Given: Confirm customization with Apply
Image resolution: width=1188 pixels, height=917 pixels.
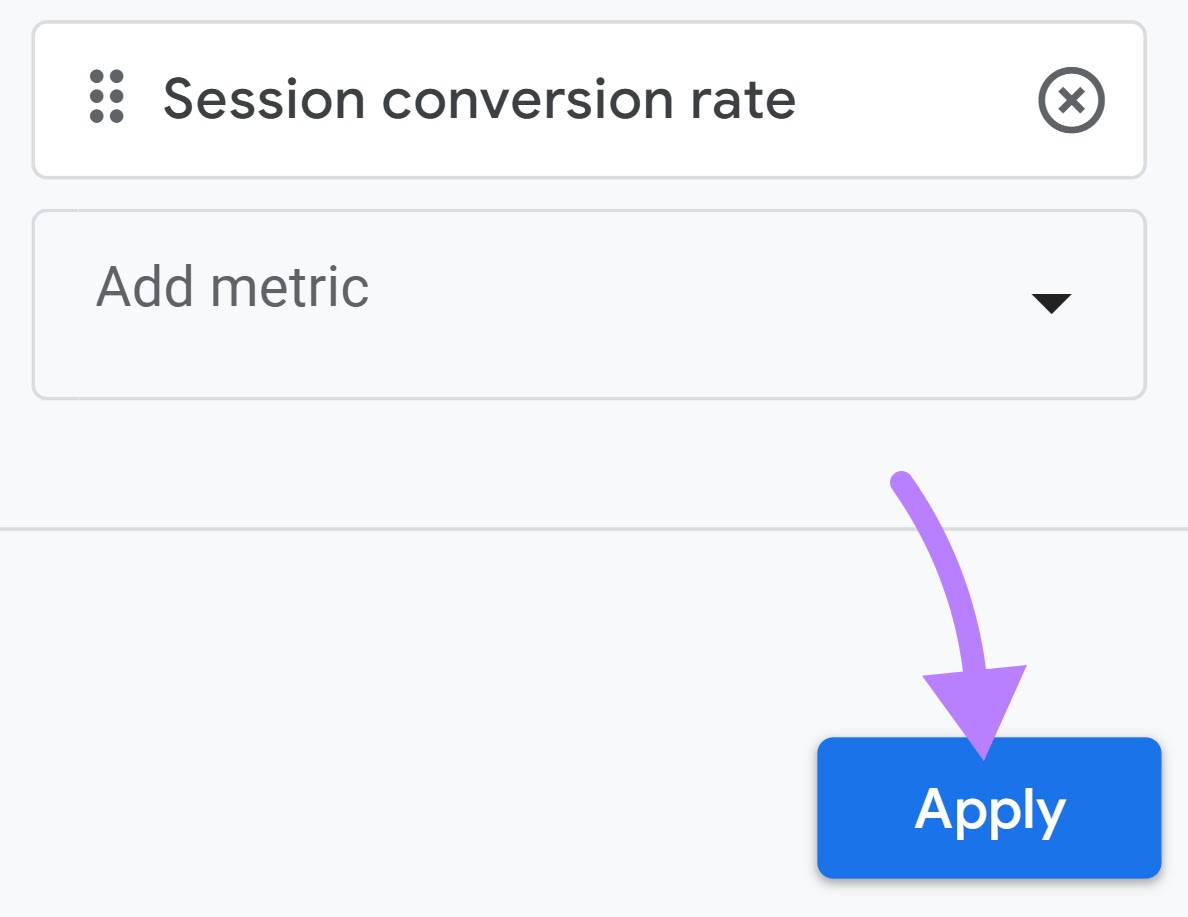Looking at the screenshot, I should coord(989,808).
